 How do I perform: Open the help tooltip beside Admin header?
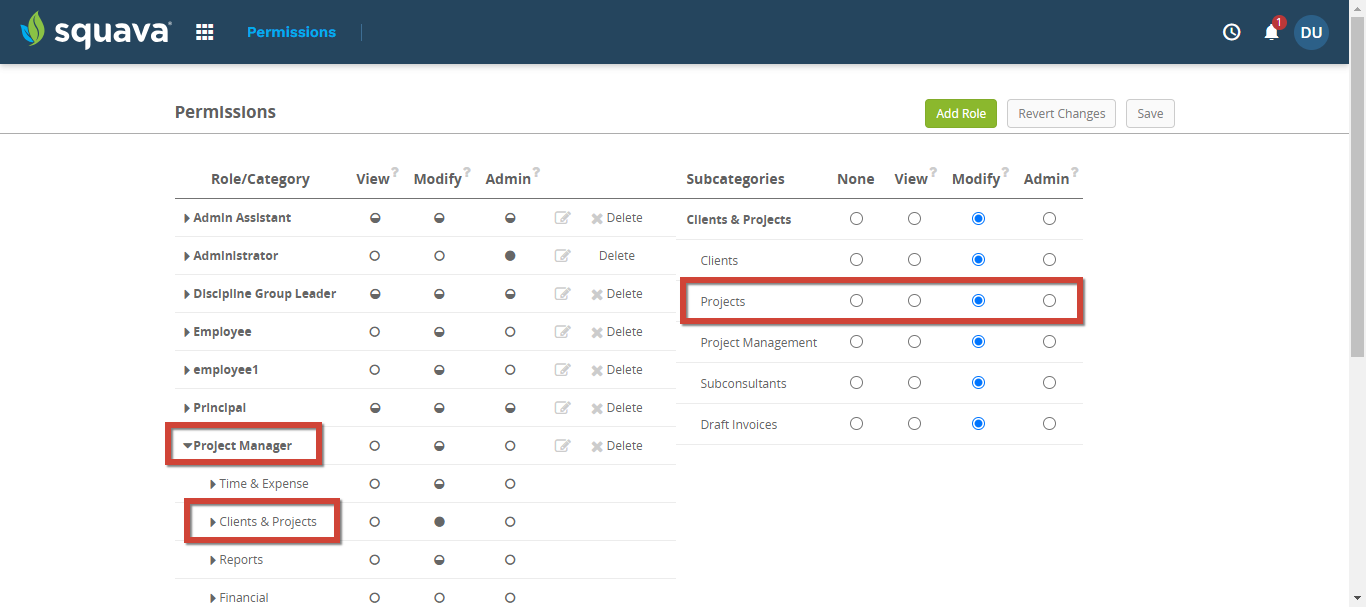click(x=536, y=171)
